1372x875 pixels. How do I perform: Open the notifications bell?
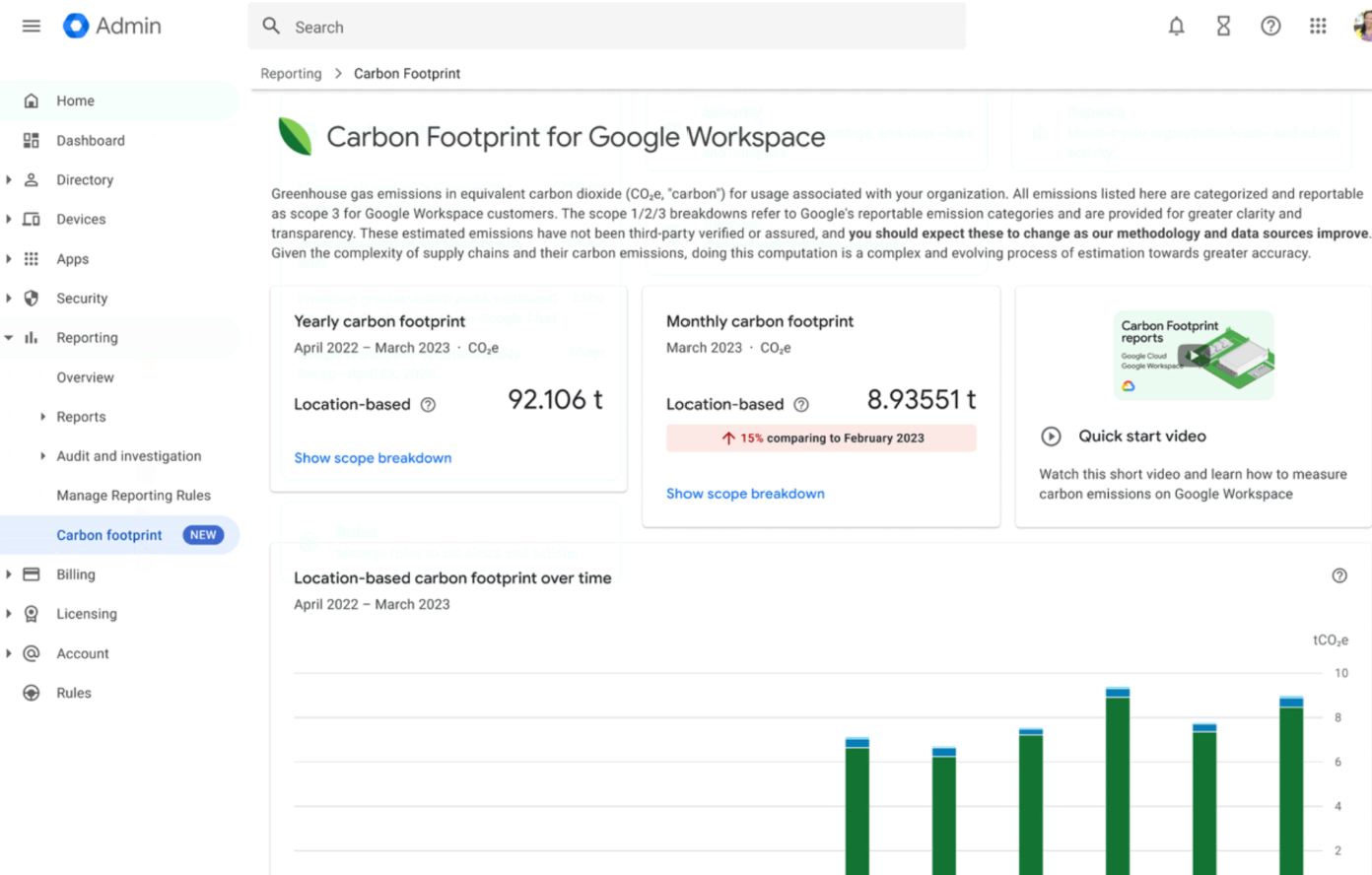(x=1176, y=27)
